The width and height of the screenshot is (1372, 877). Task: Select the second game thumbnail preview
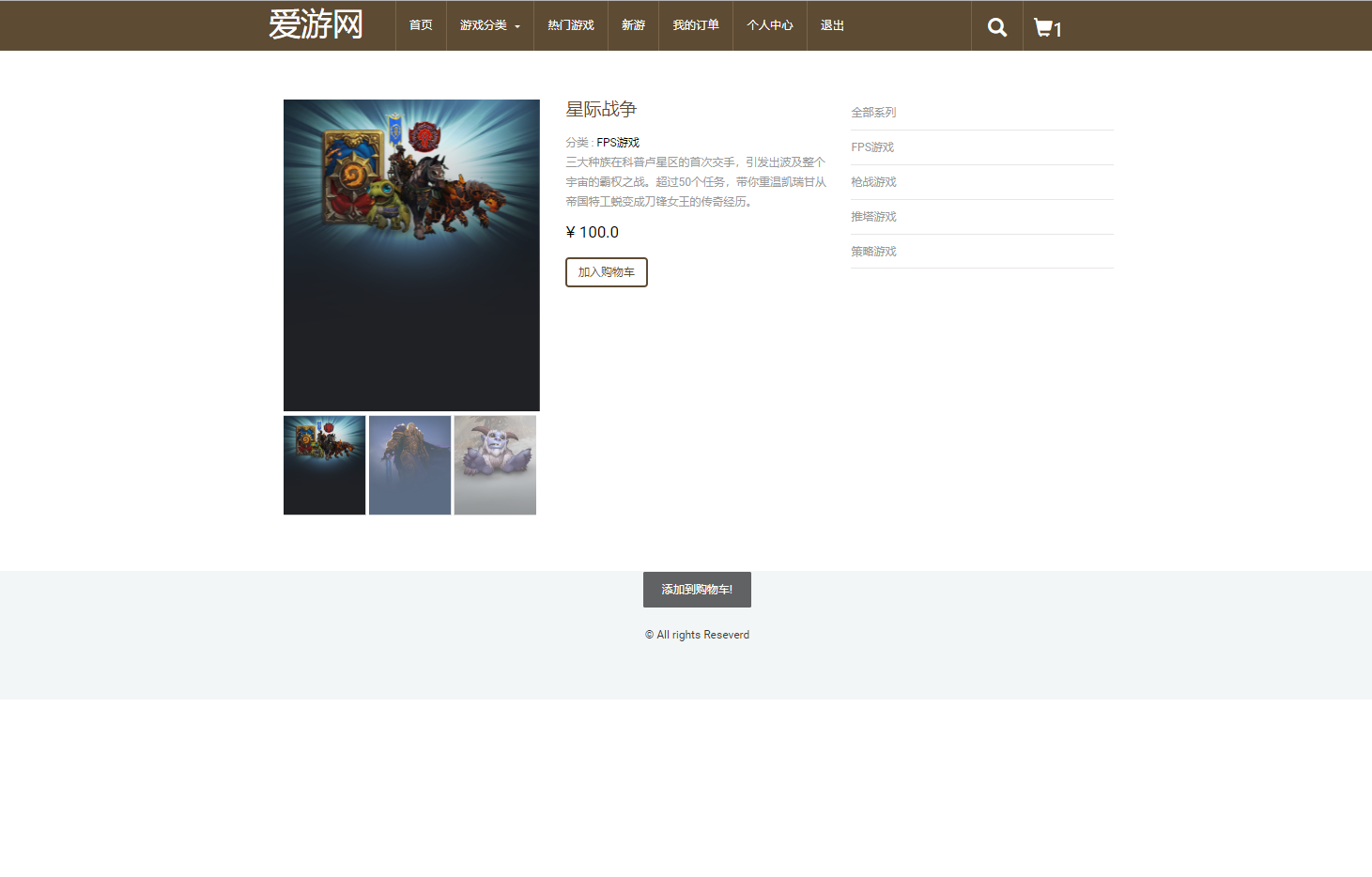[409, 465]
